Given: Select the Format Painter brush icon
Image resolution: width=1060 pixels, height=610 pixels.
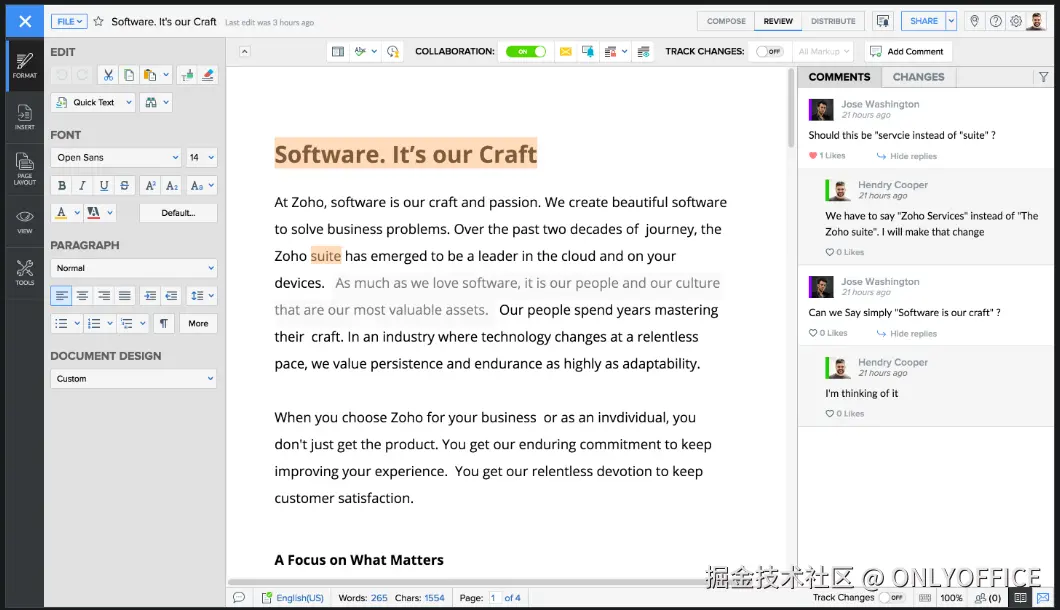Looking at the screenshot, I should (187, 75).
